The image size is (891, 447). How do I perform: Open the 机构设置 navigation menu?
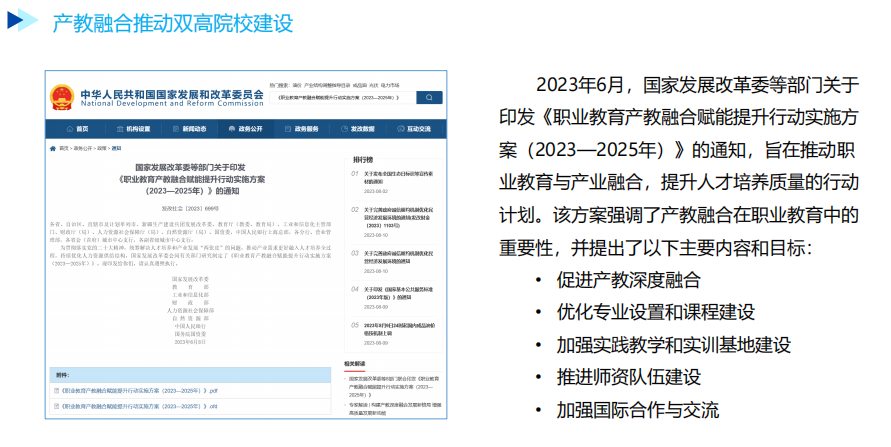point(135,129)
